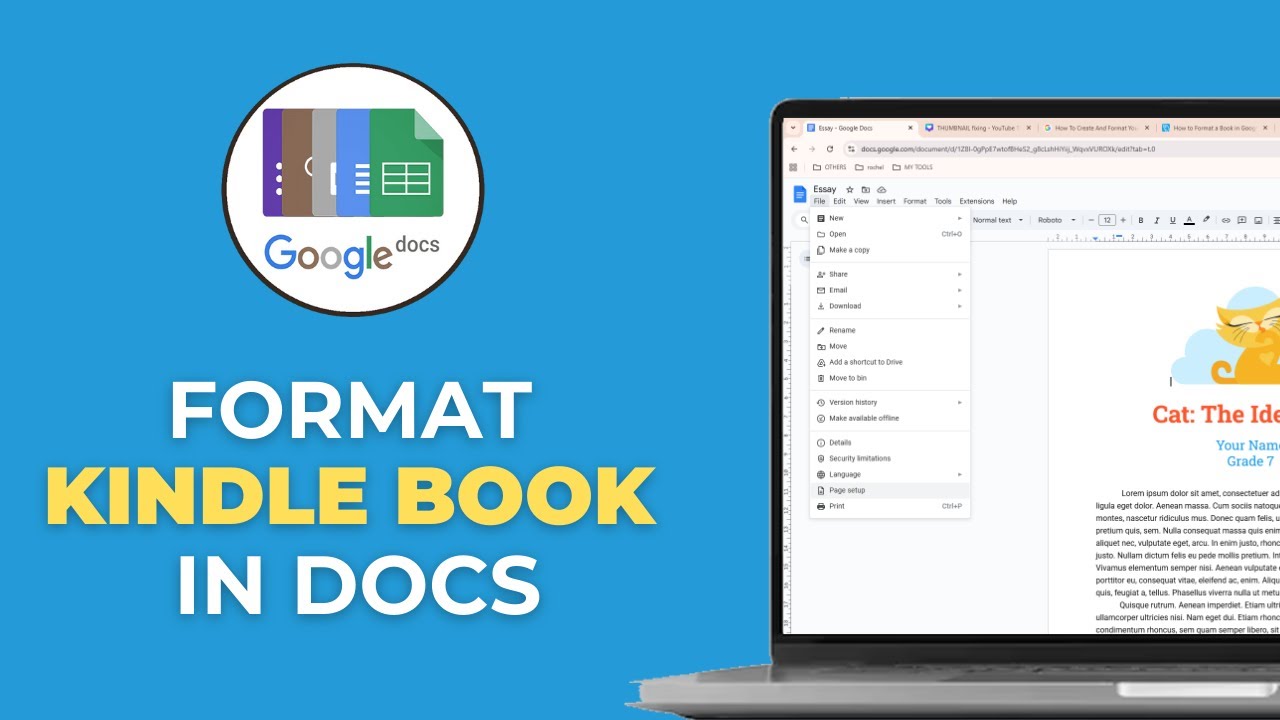Toggle underline formatting
This screenshot has height=720, width=1280.
tap(1173, 220)
